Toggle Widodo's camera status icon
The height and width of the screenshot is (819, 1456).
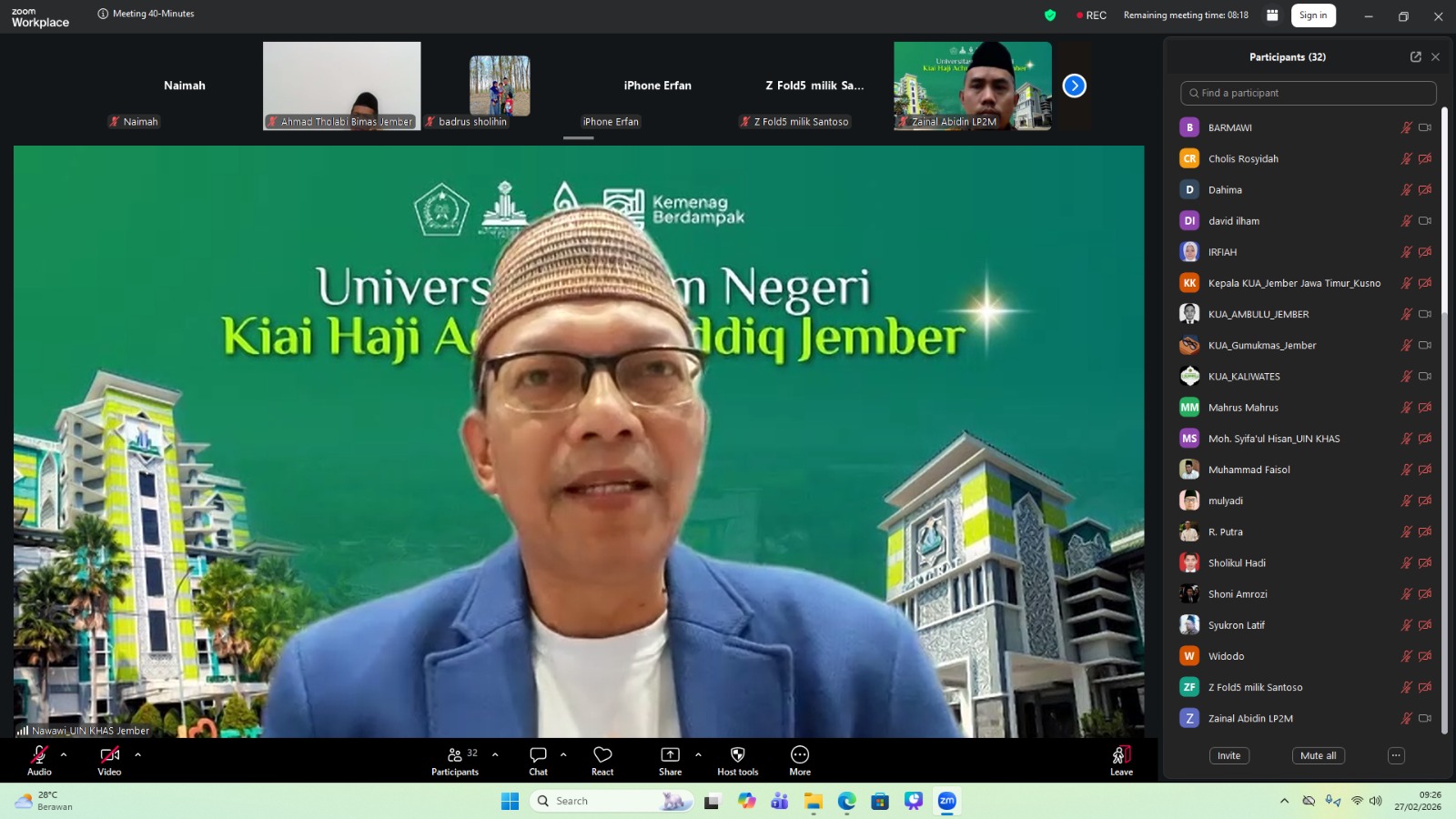coord(1424,655)
